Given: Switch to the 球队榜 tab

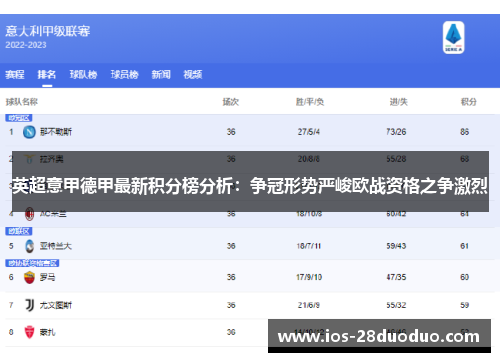Looking at the screenshot, I should (83, 74).
